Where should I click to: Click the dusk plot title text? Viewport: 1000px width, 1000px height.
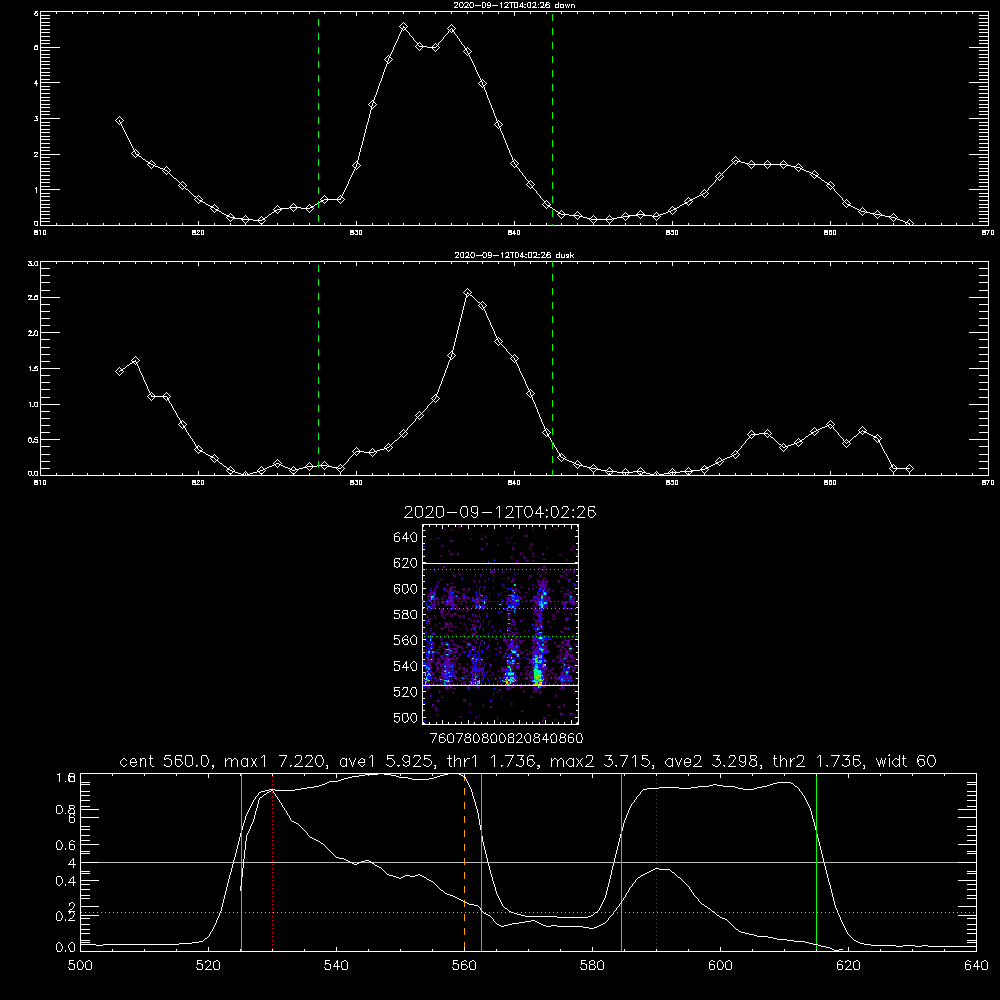514,255
